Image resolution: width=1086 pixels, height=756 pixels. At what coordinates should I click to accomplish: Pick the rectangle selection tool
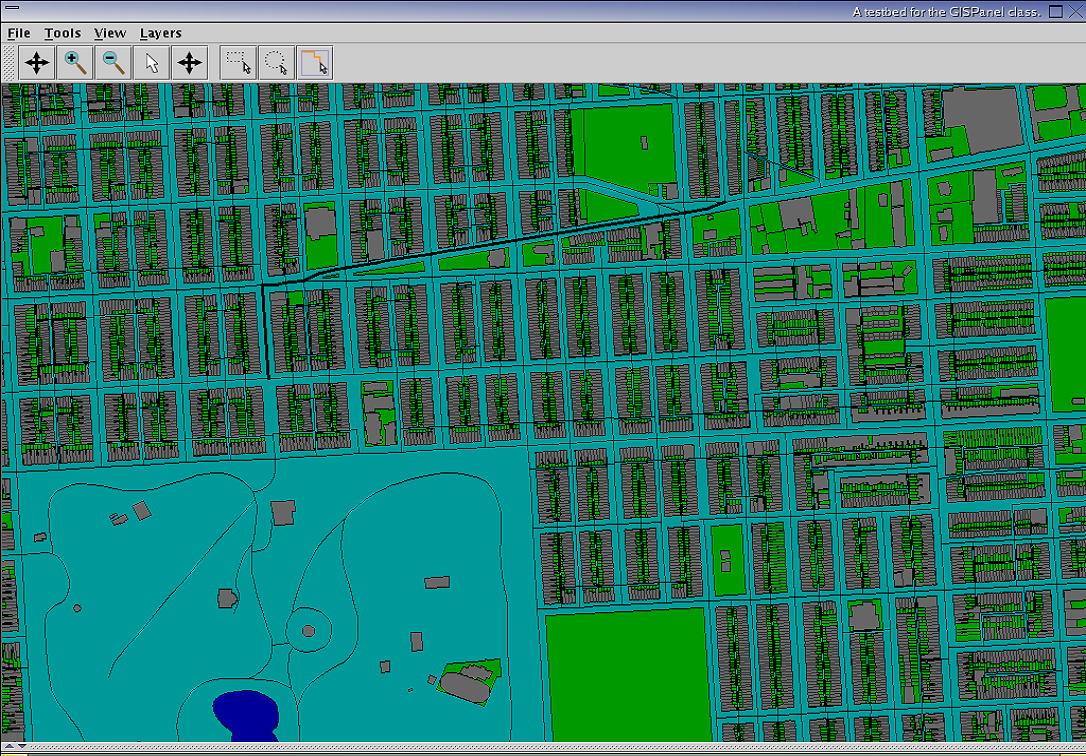pyautogui.click(x=239, y=63)
